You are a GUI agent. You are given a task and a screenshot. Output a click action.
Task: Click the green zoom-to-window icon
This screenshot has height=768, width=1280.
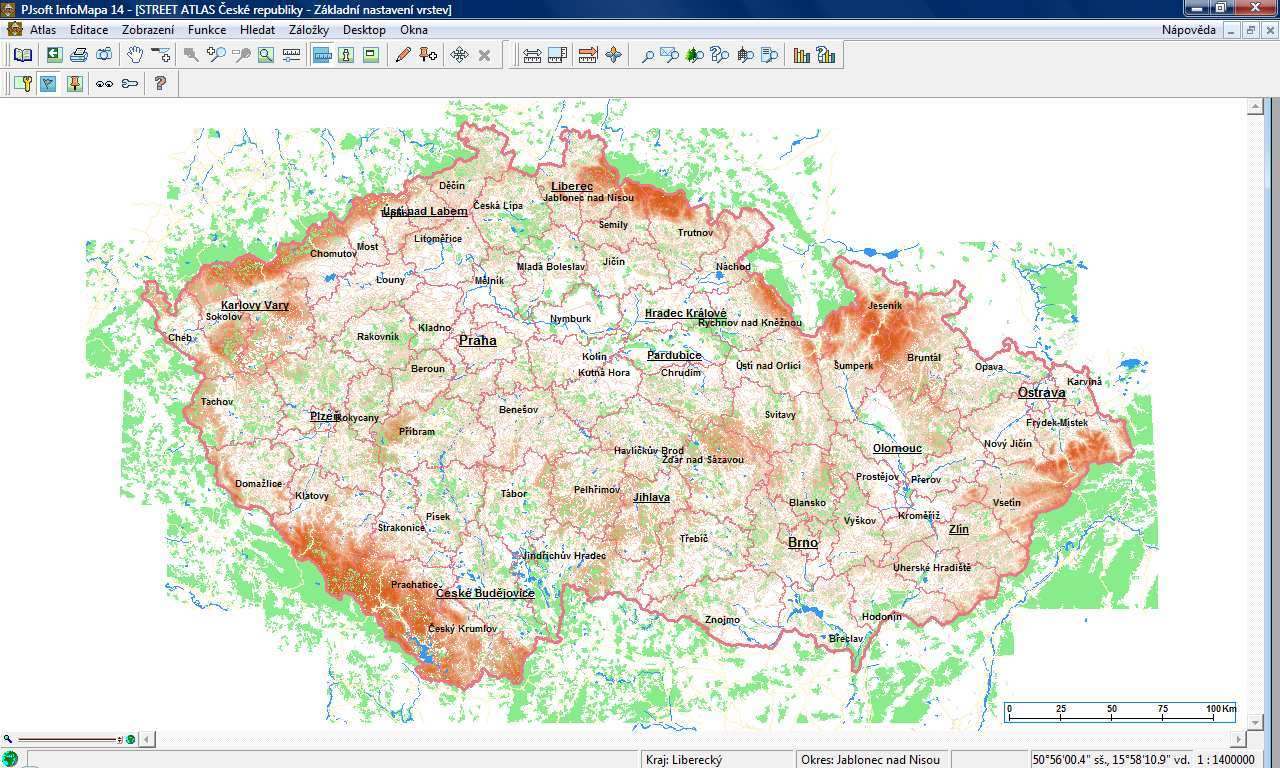[266, 55]
